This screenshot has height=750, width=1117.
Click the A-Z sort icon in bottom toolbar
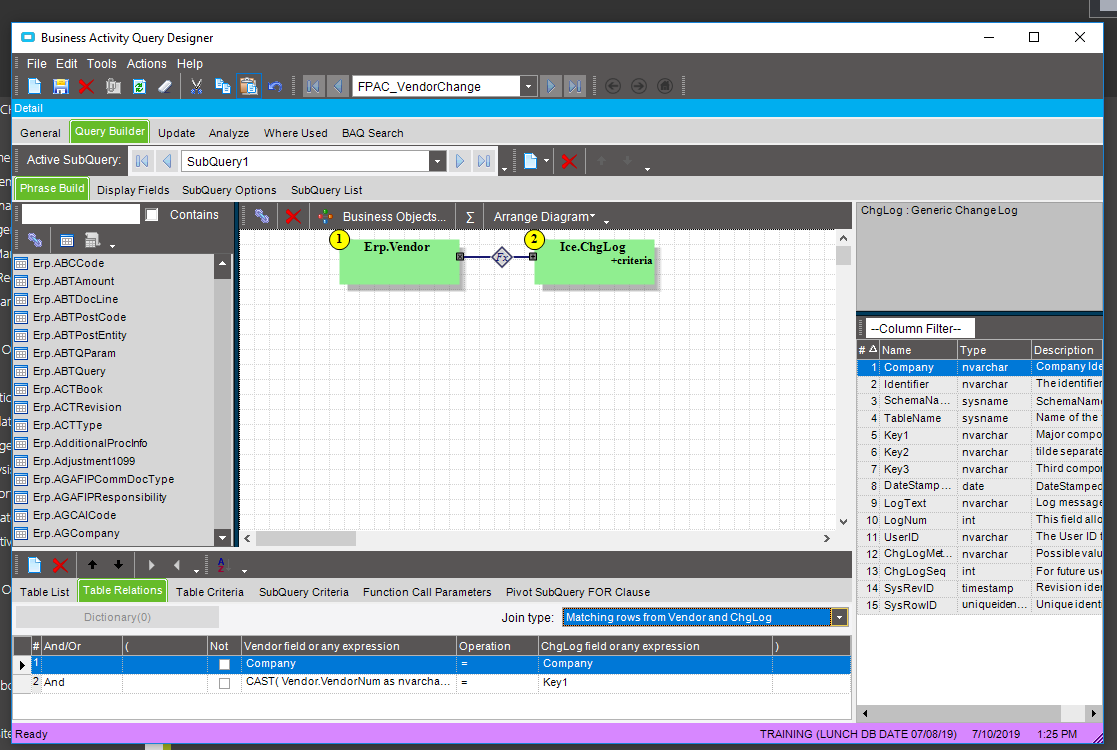[x=223, y=565]
